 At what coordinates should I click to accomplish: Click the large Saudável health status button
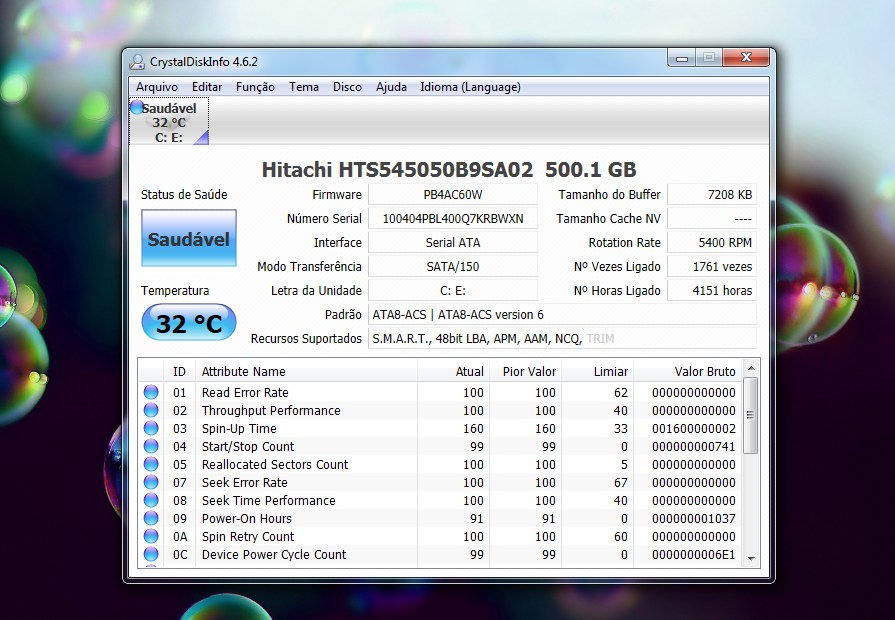tap(189, 238)
